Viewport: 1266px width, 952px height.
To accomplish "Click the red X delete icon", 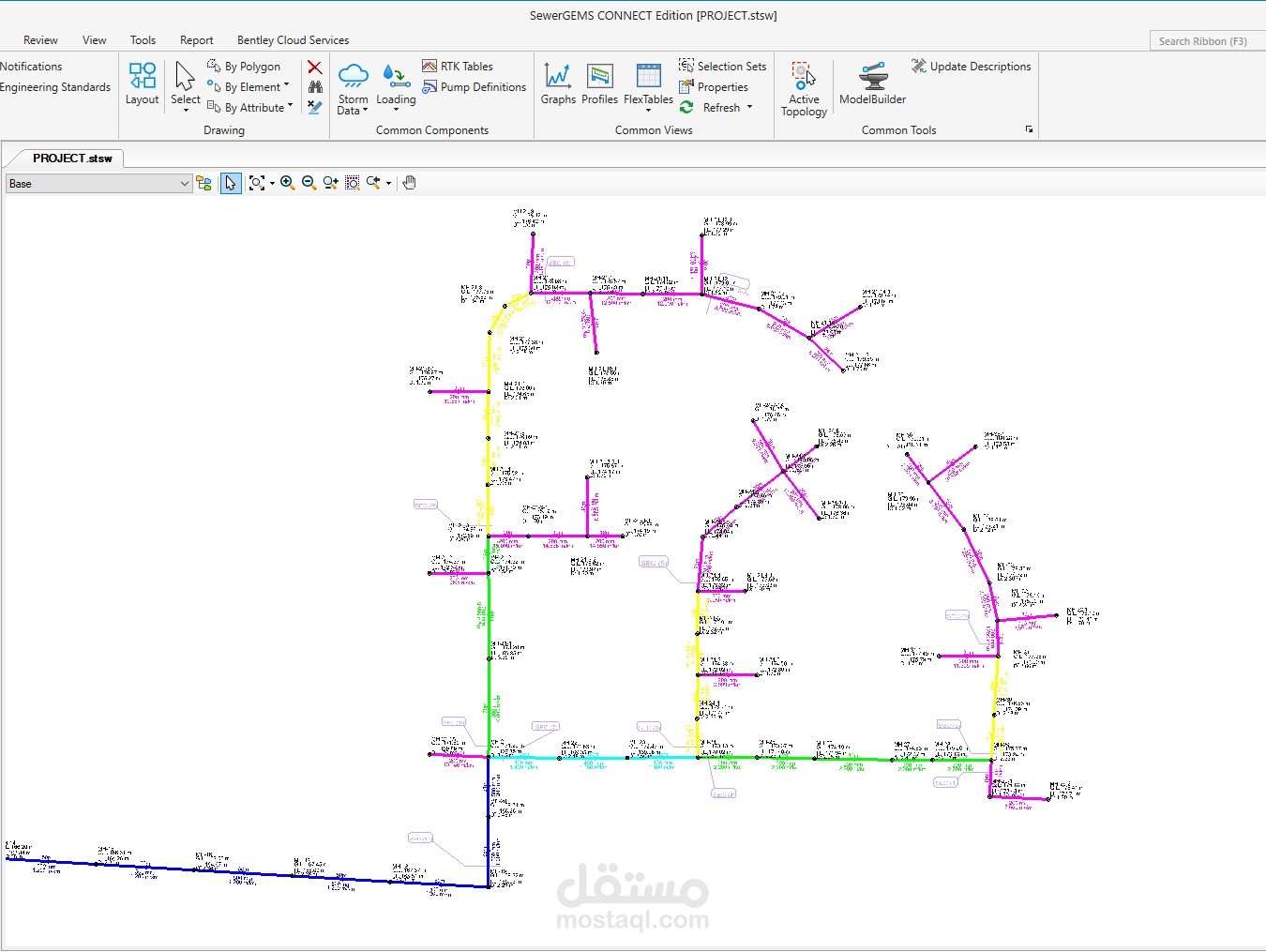I will [315, 67].
